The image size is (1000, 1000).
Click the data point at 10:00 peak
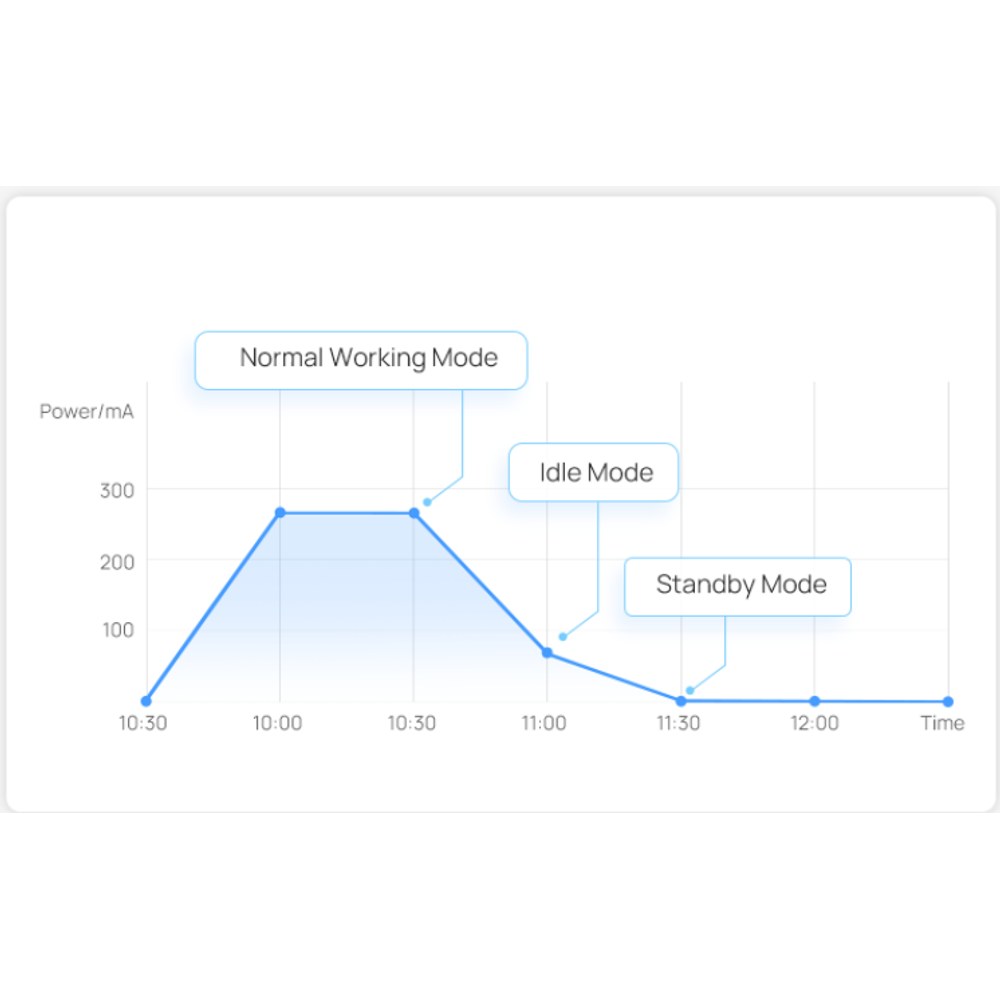(x=280, y=513)
